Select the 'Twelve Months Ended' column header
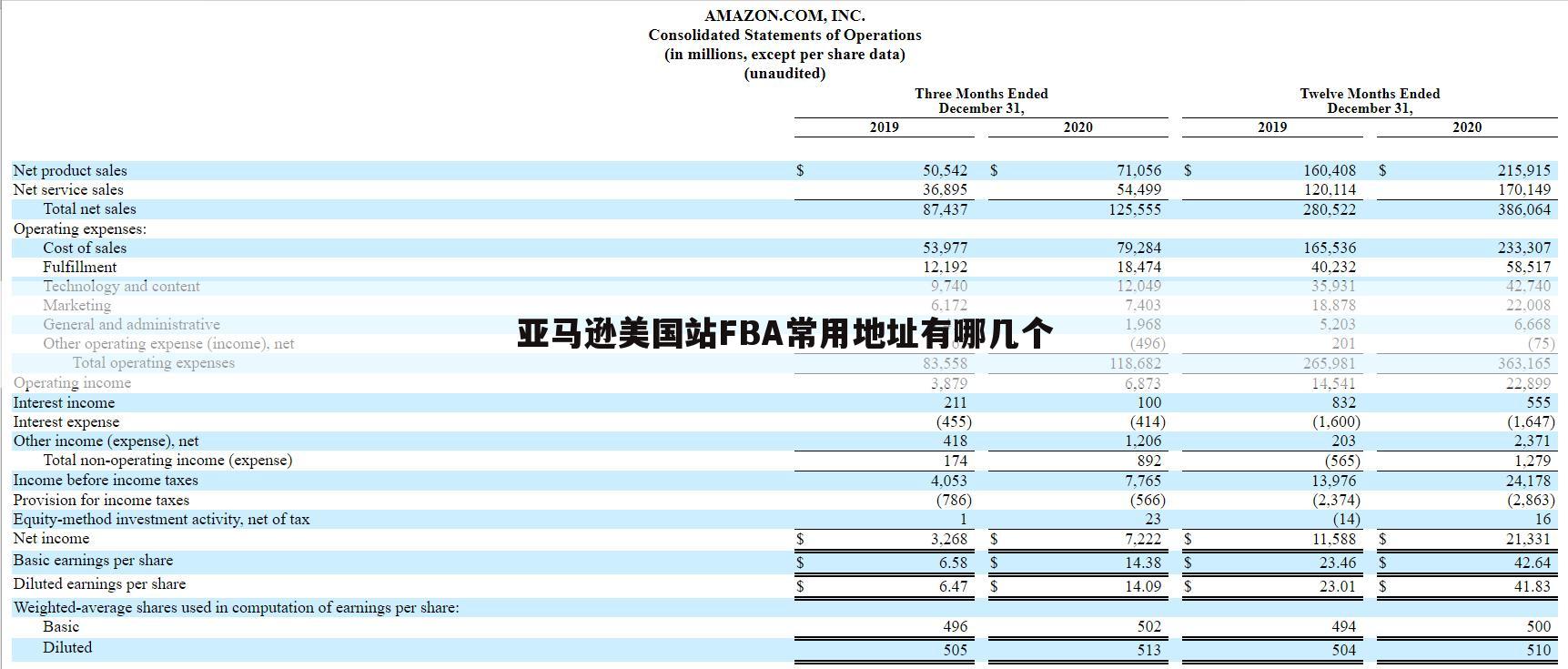The width and height of the screenshot is (1568, 669). tap(1370, 94)
